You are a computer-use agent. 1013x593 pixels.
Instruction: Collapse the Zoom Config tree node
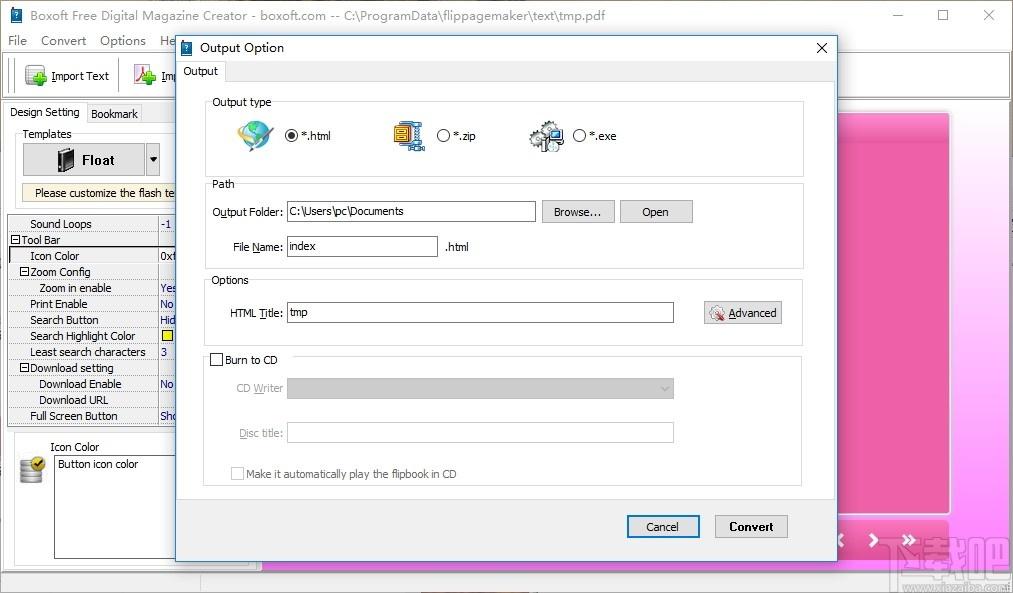click(x=24, y=272)
